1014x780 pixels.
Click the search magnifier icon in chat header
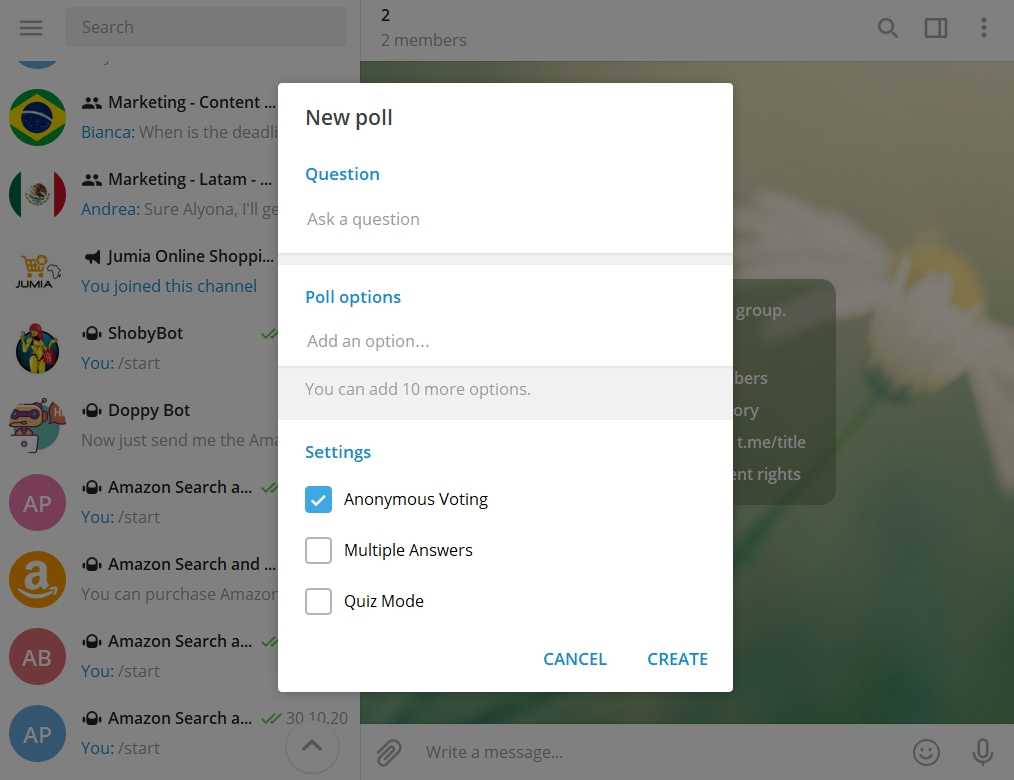887,28
